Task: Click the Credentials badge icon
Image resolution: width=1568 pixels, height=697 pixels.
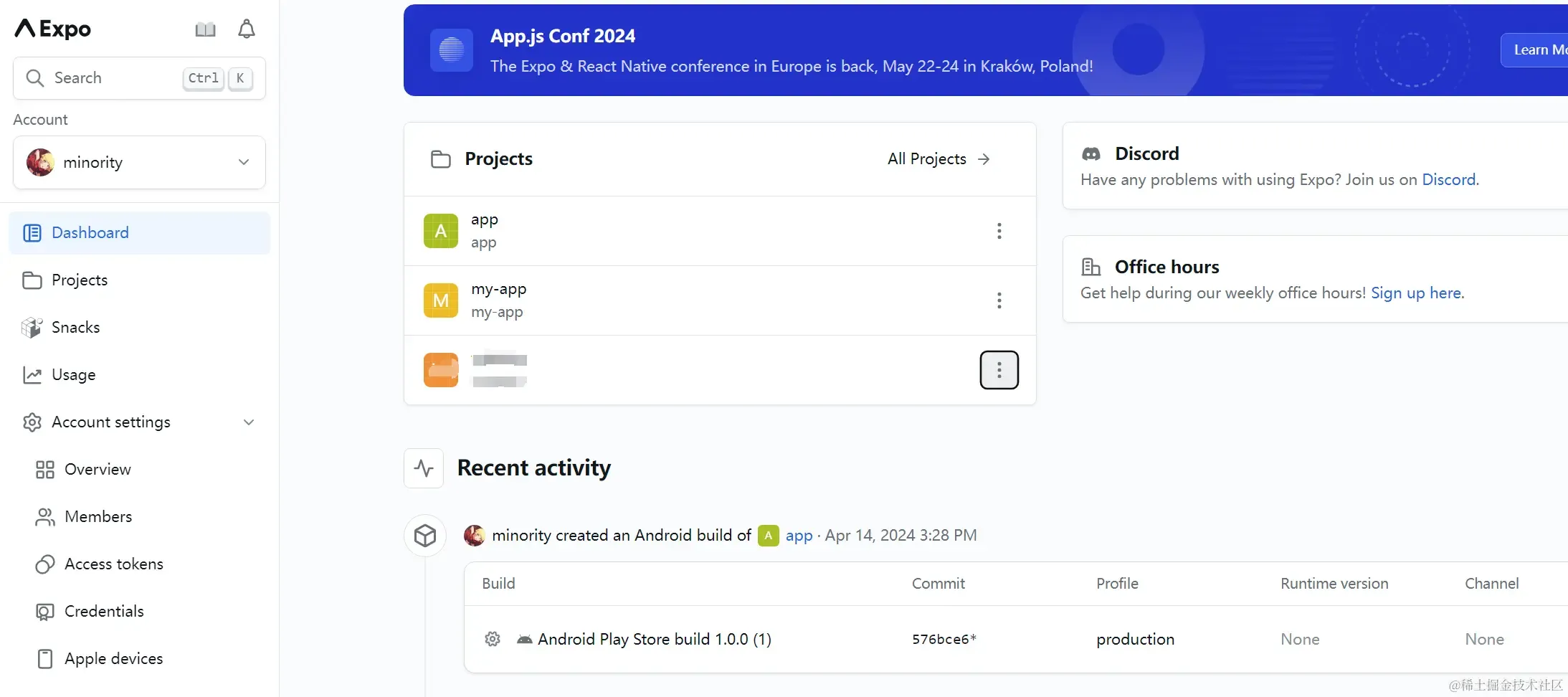Action: [x=45, y=612]
